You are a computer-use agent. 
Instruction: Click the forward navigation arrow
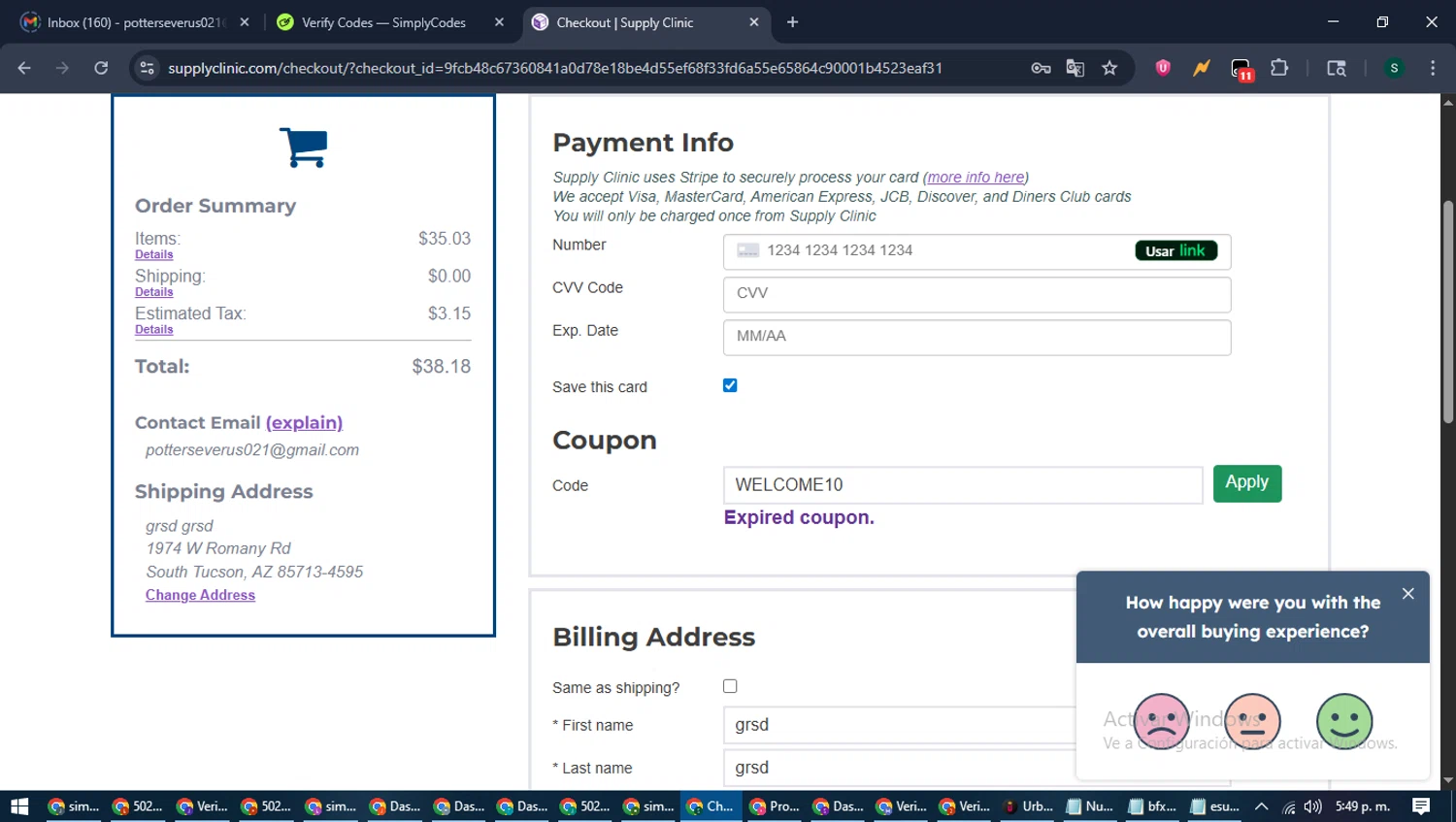[62, 68]
